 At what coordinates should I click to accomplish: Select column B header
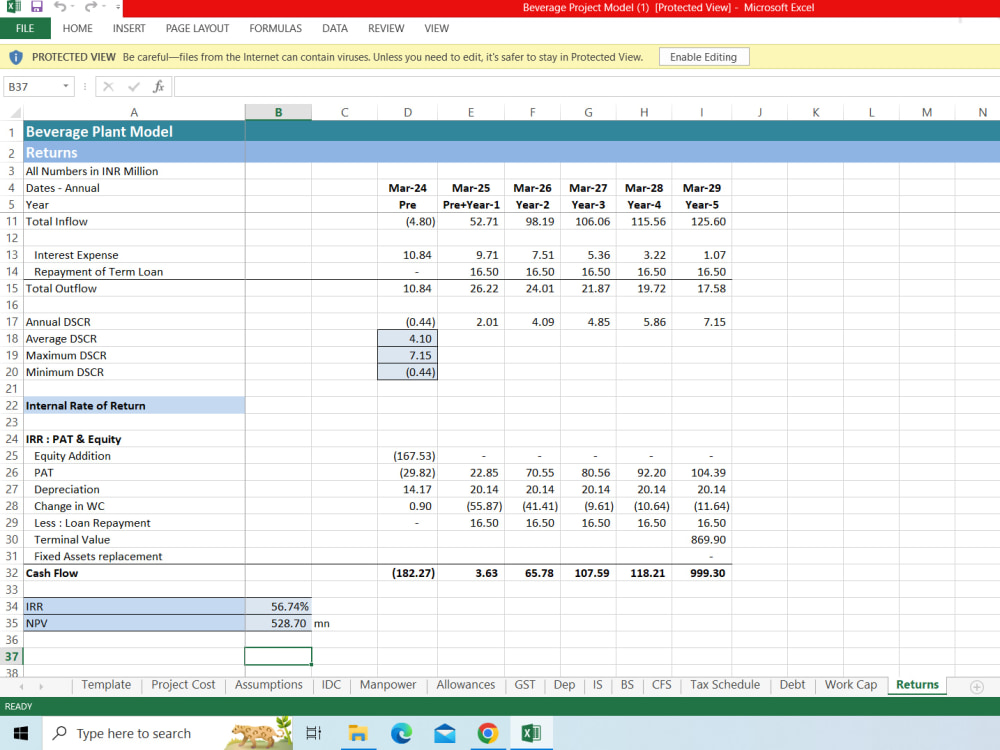[x=279, y=112]
